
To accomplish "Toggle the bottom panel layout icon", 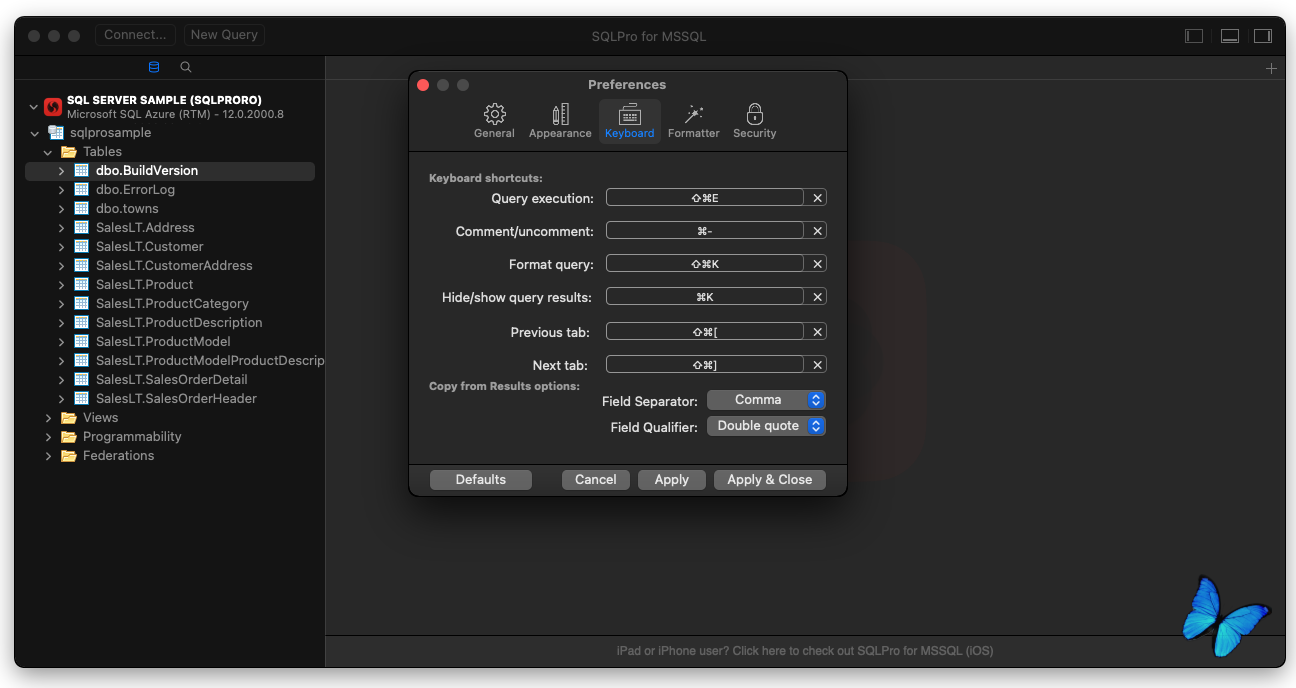I will pos(1230,36).
